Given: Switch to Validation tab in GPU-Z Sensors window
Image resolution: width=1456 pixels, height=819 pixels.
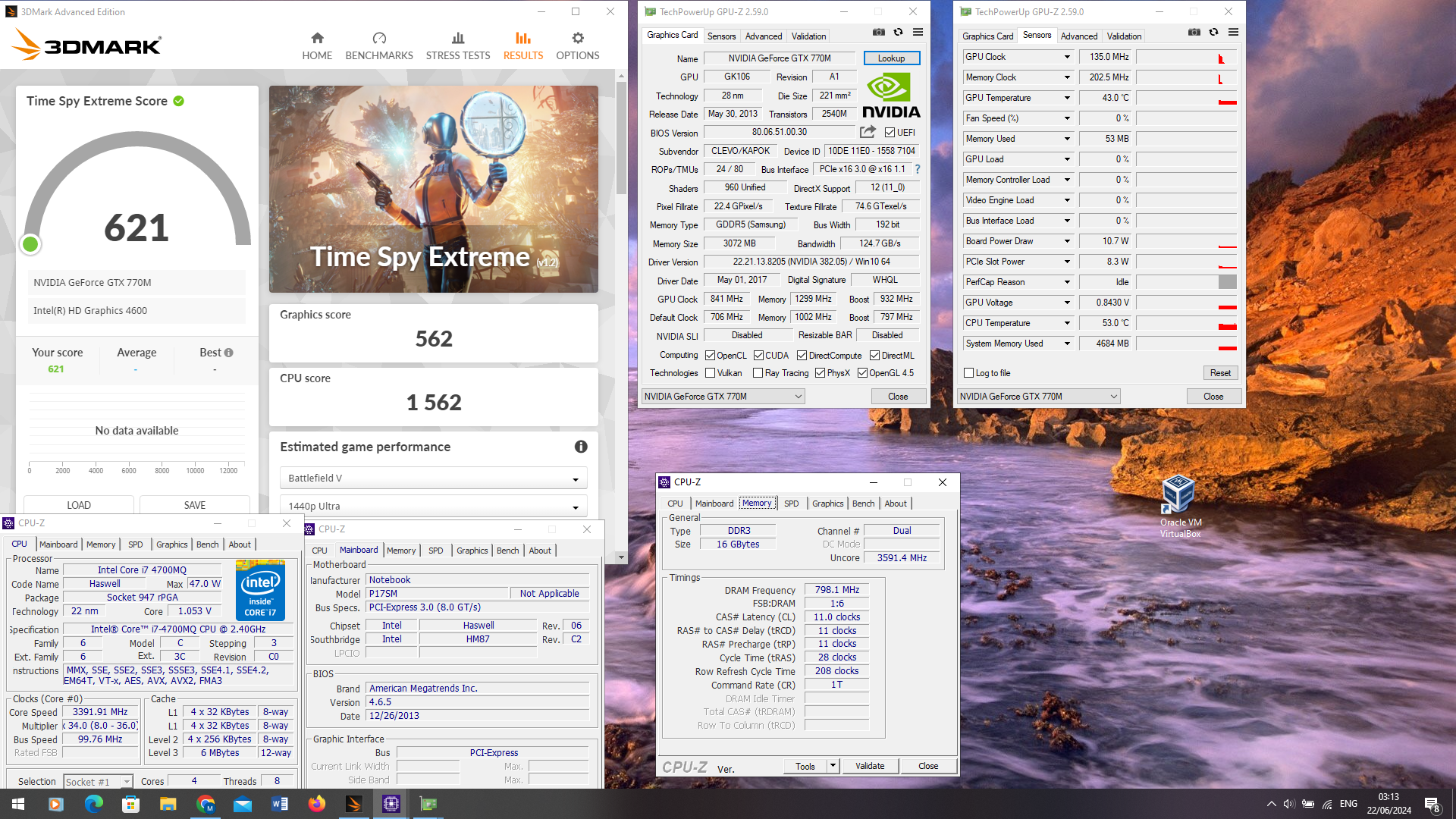Looking at the screenshot, I should pyautogui.click(x=1124, y=36).
